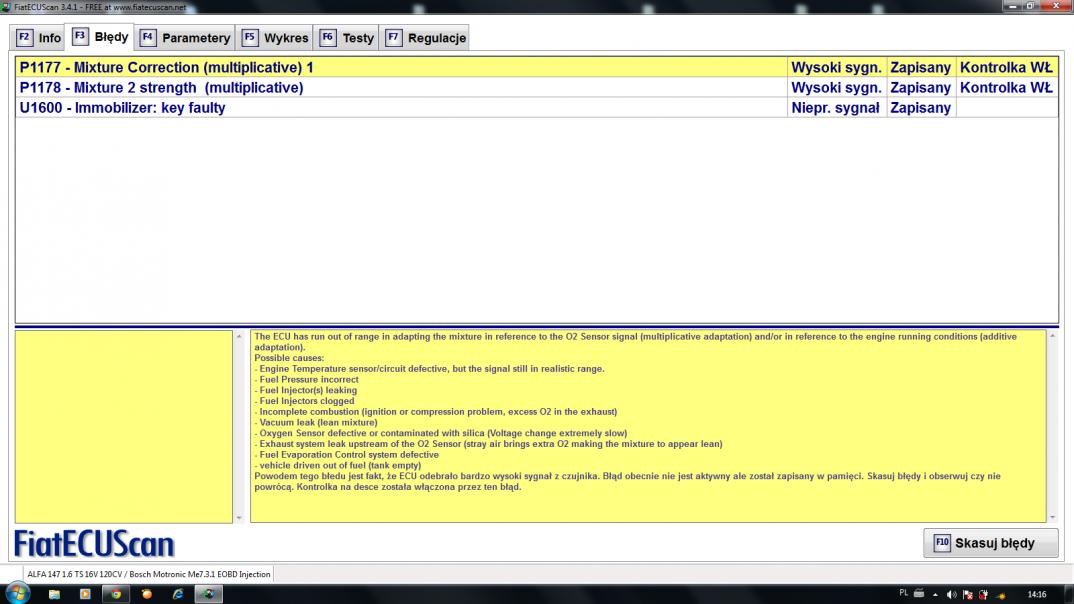Open the Info tab
Screen dimensions: 1074x604
(x=38, y=38)
